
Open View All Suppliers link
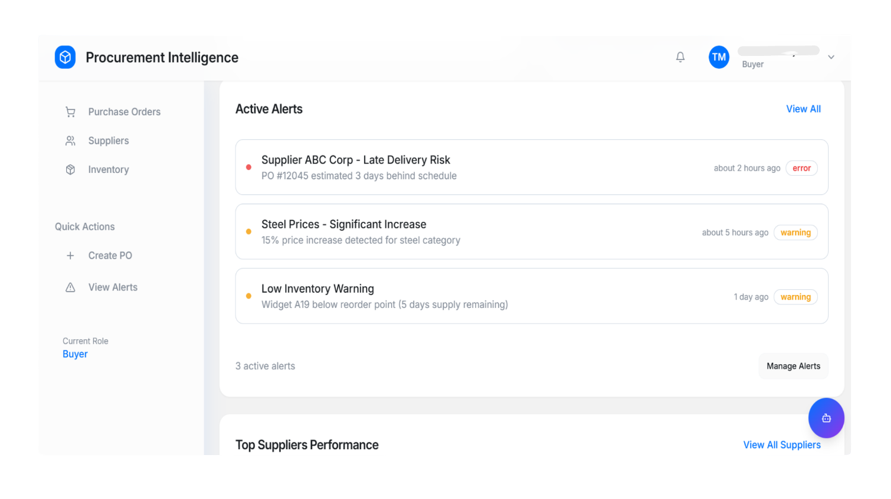[x=781, y=445]
